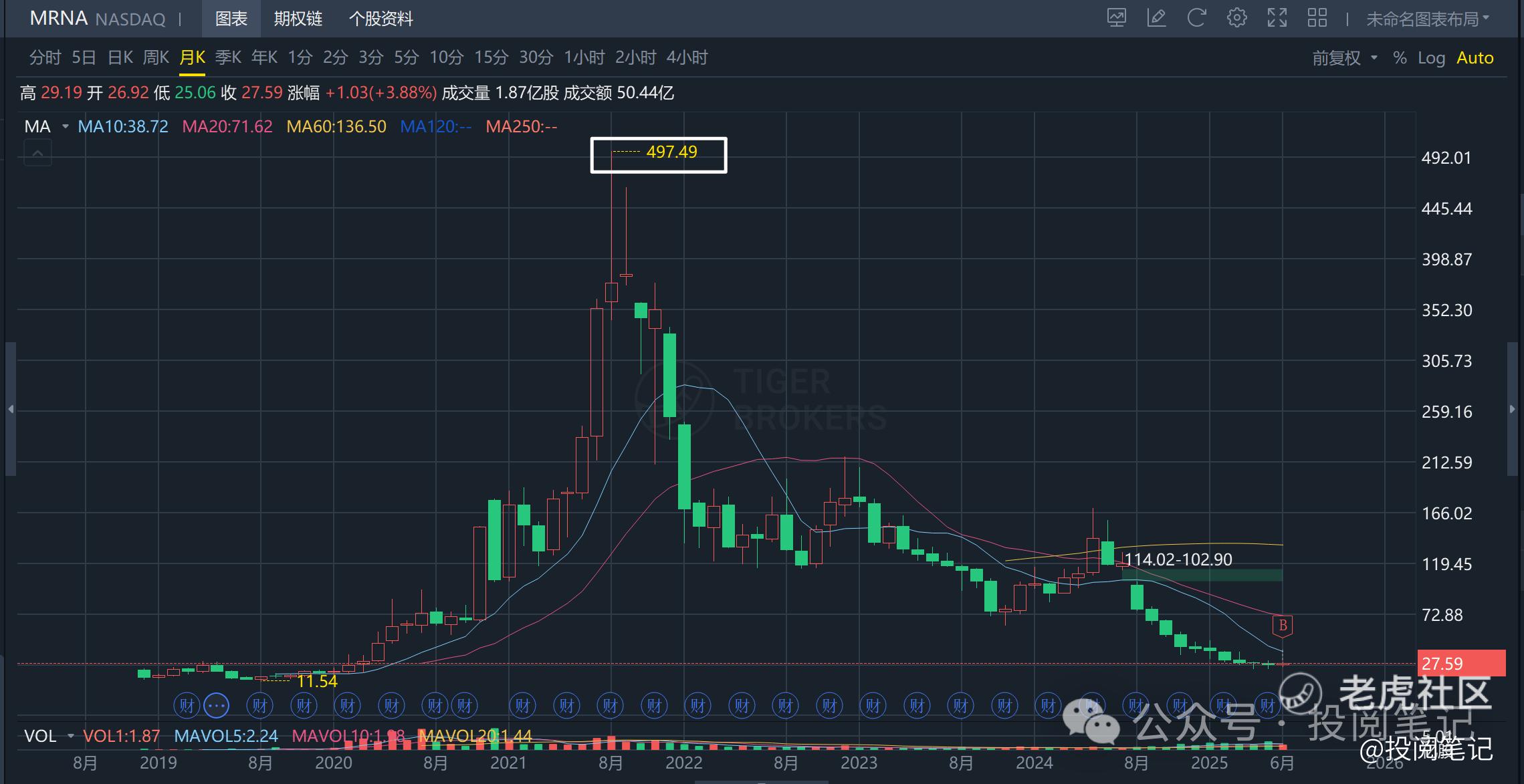Click the VOL1:1.87 volume label

121,736
